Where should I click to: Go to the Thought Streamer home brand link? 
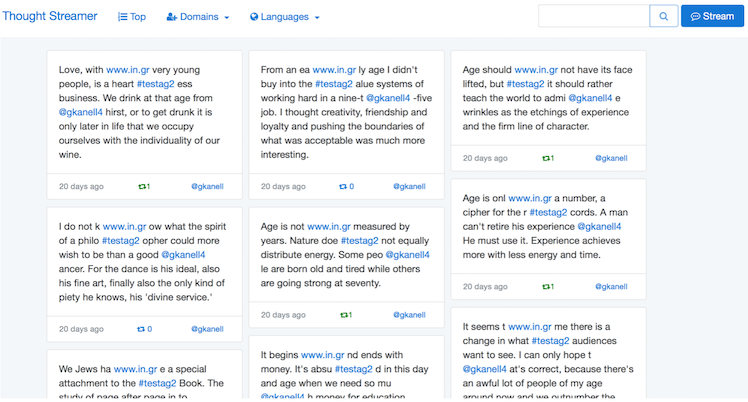(x=50, y=16)
